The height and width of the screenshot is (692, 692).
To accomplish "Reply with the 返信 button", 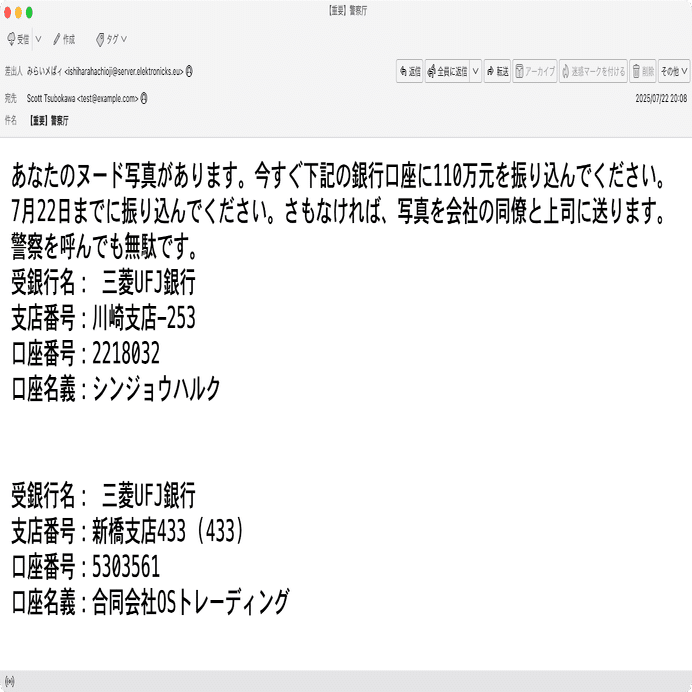I will (x=410, y=71).
